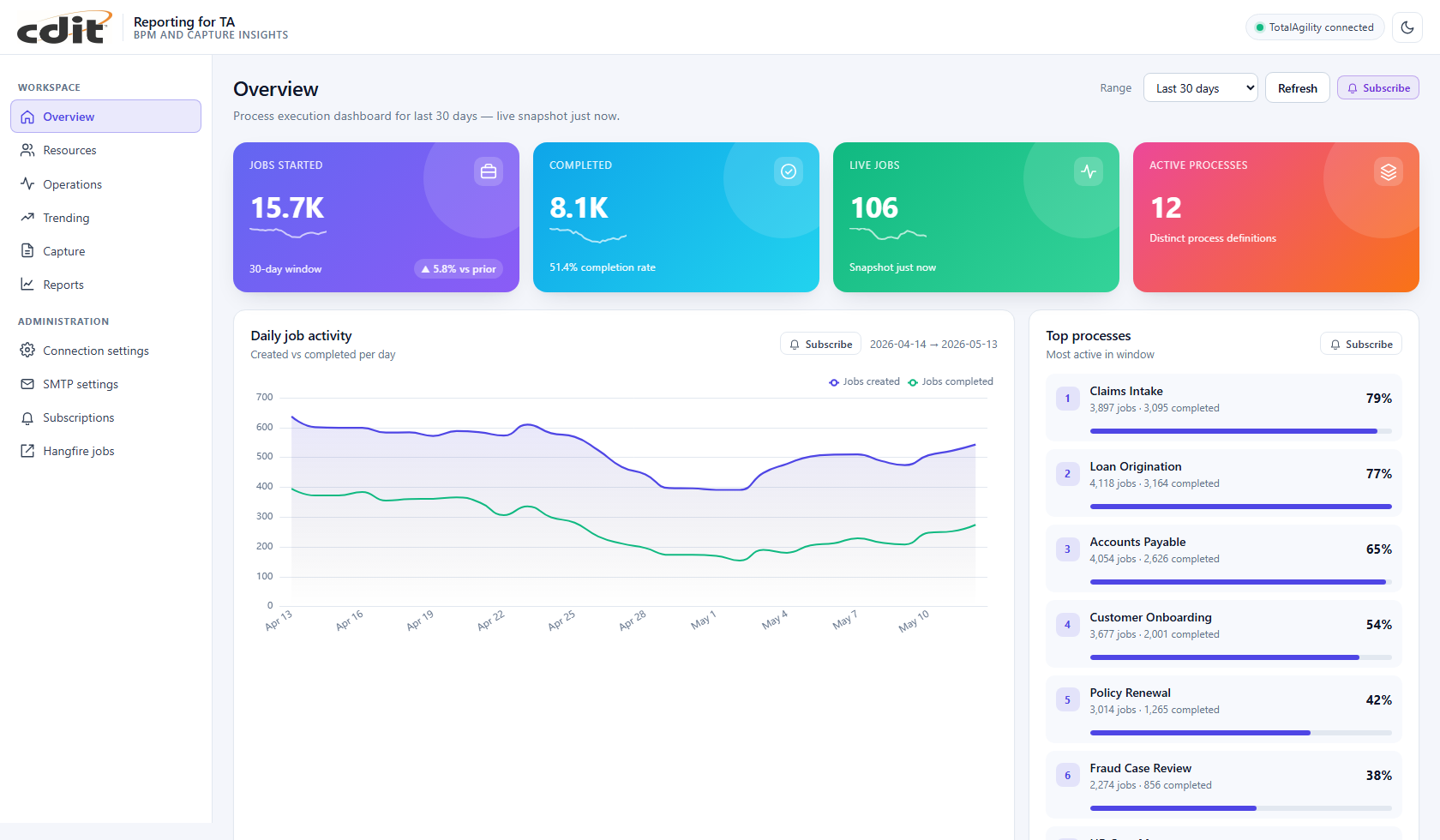
Task: Click the Overview home icon
Action: click(x=27, y=117)
